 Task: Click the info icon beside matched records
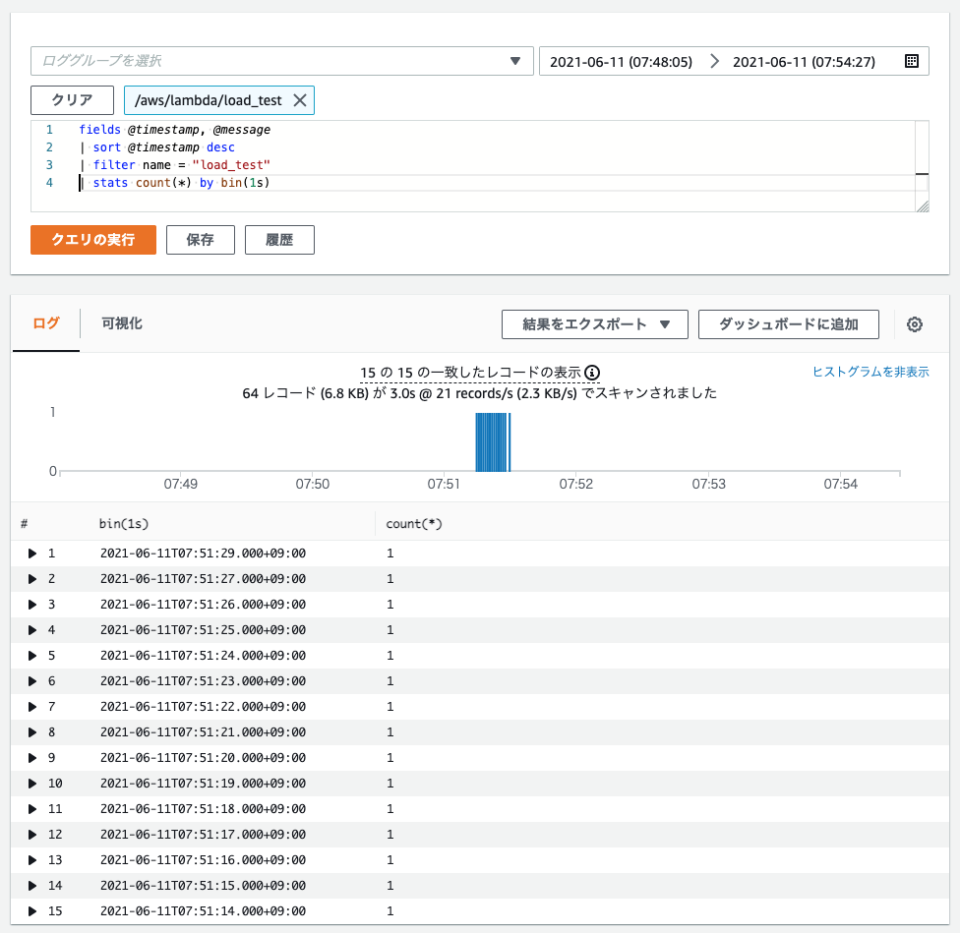(592, 373)
